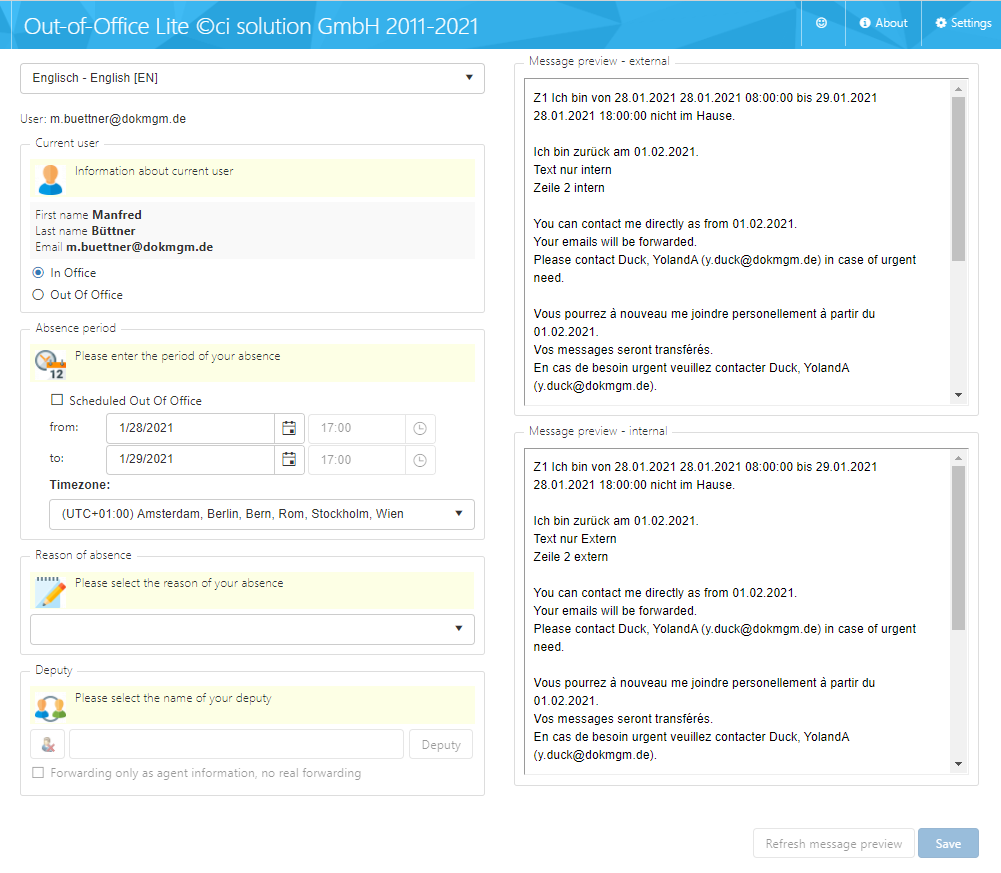
Task: Open calendar picker for the from date
Action: (x=289, y=428)
